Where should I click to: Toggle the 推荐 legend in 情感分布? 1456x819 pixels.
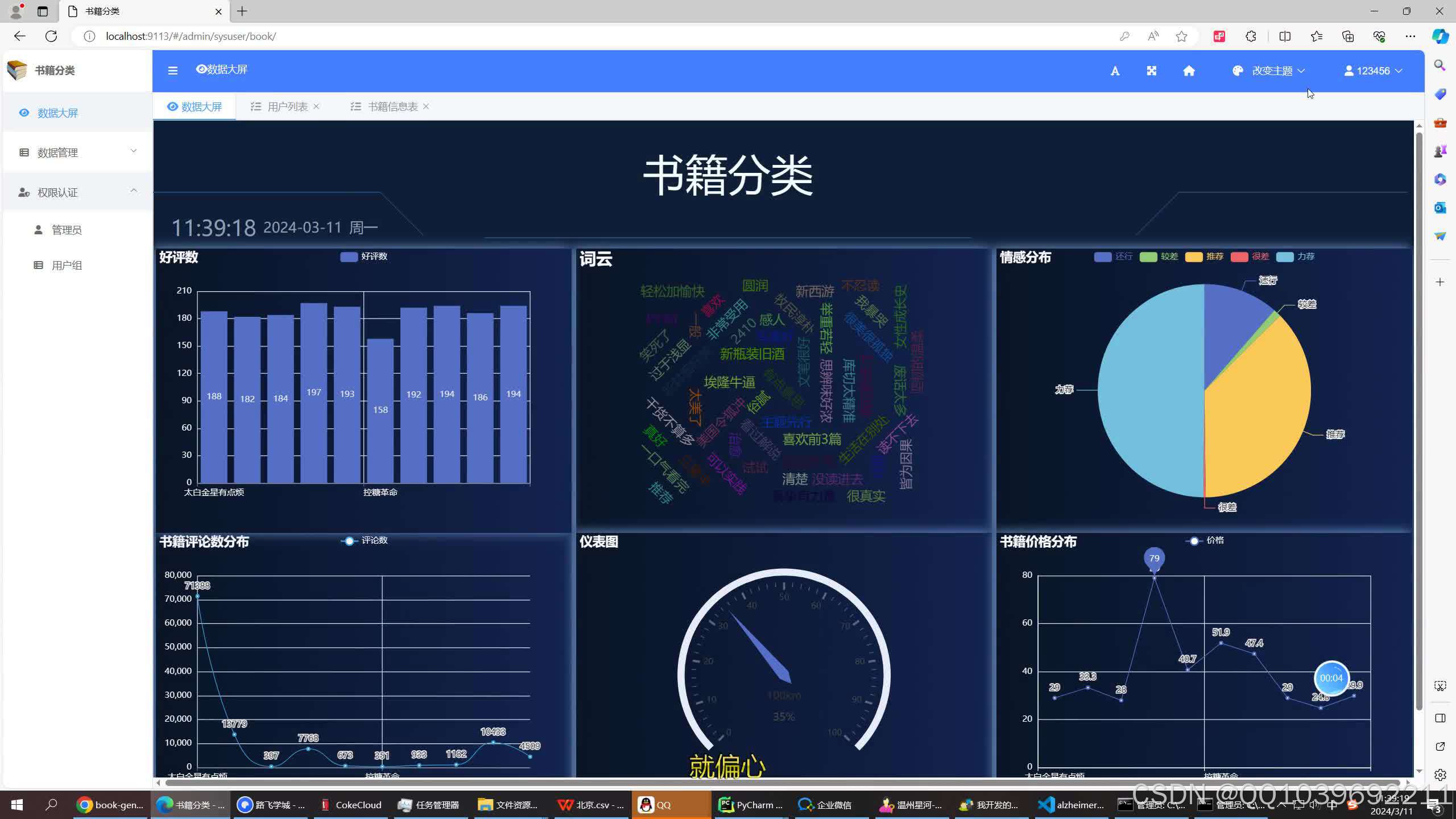[1204, 257]
